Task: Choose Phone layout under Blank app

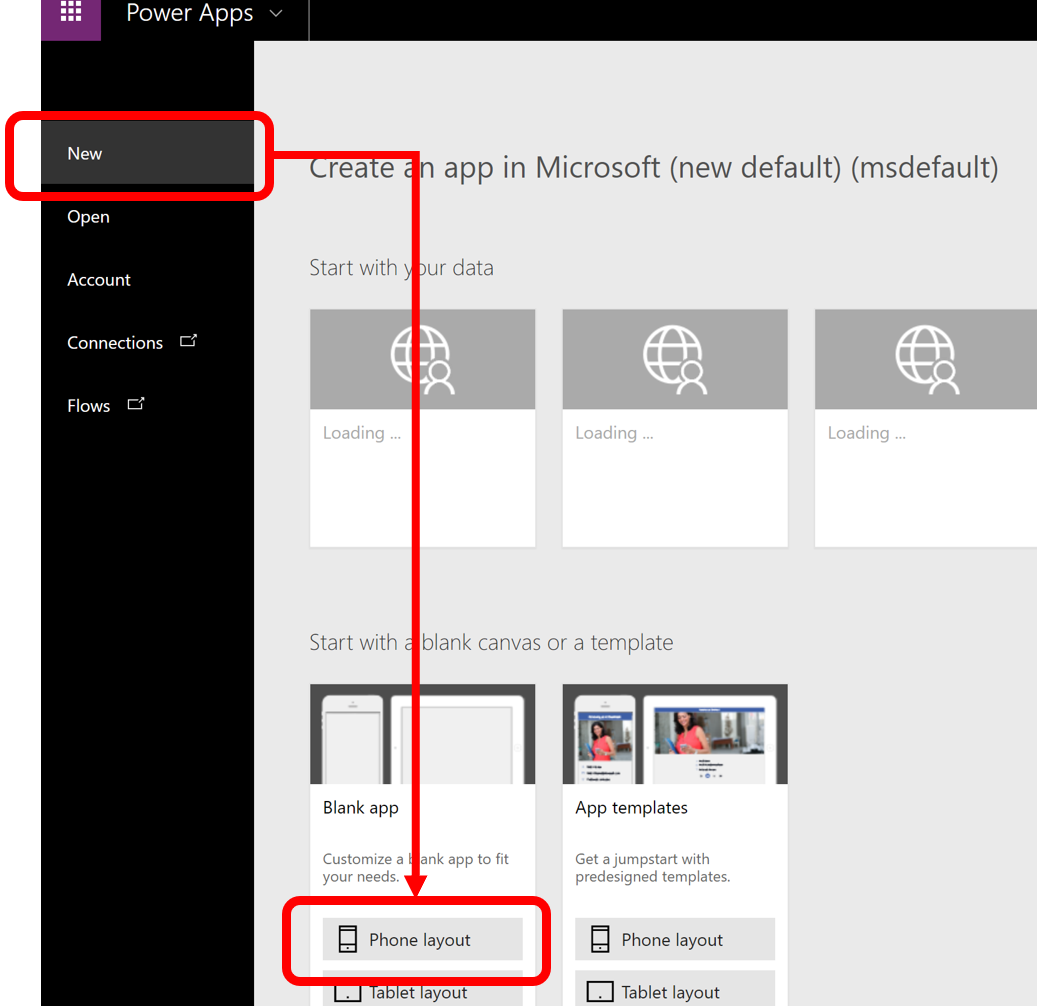Action: [x=423, y=939]
